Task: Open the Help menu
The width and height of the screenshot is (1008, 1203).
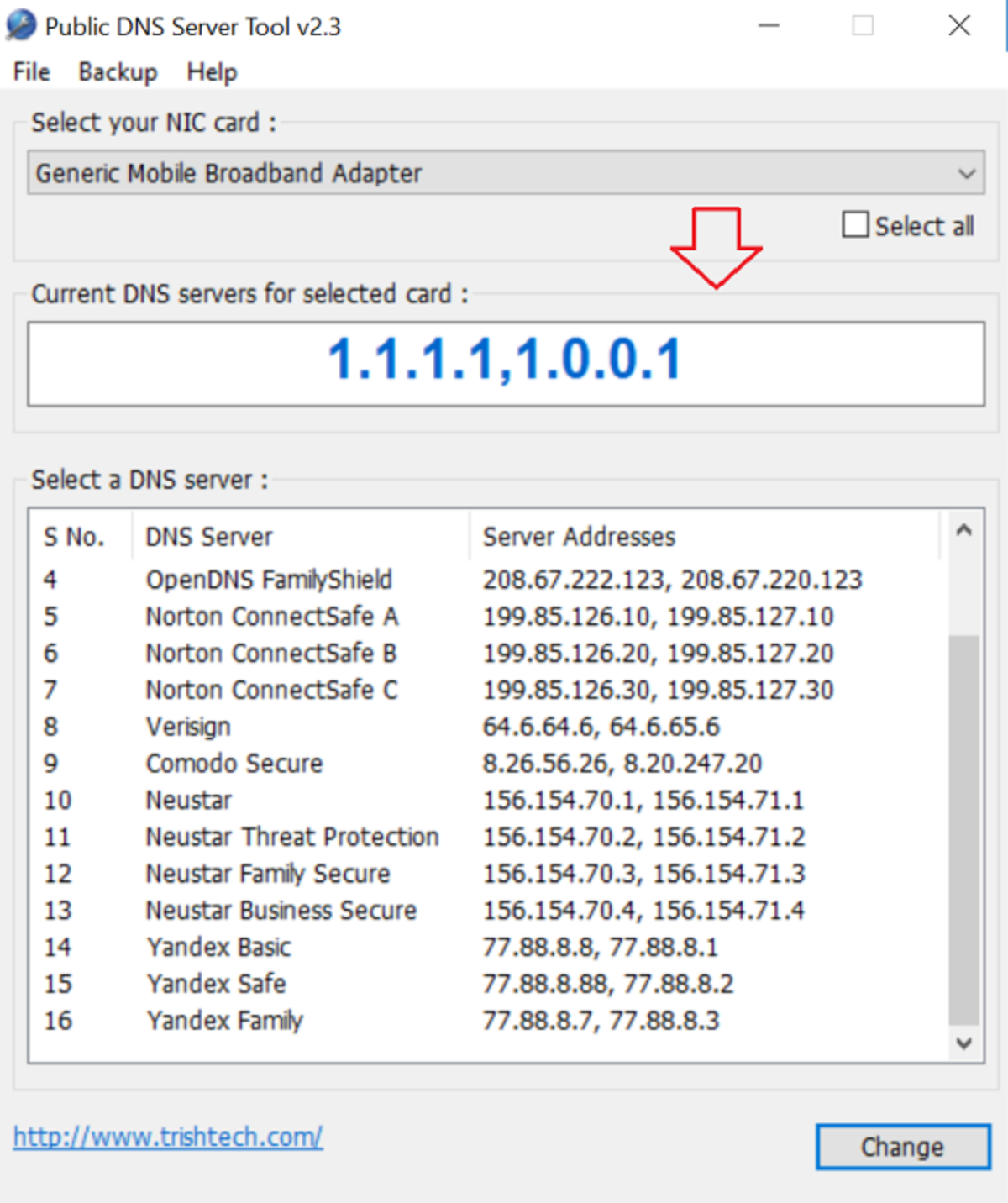Action: click(212, 72)
